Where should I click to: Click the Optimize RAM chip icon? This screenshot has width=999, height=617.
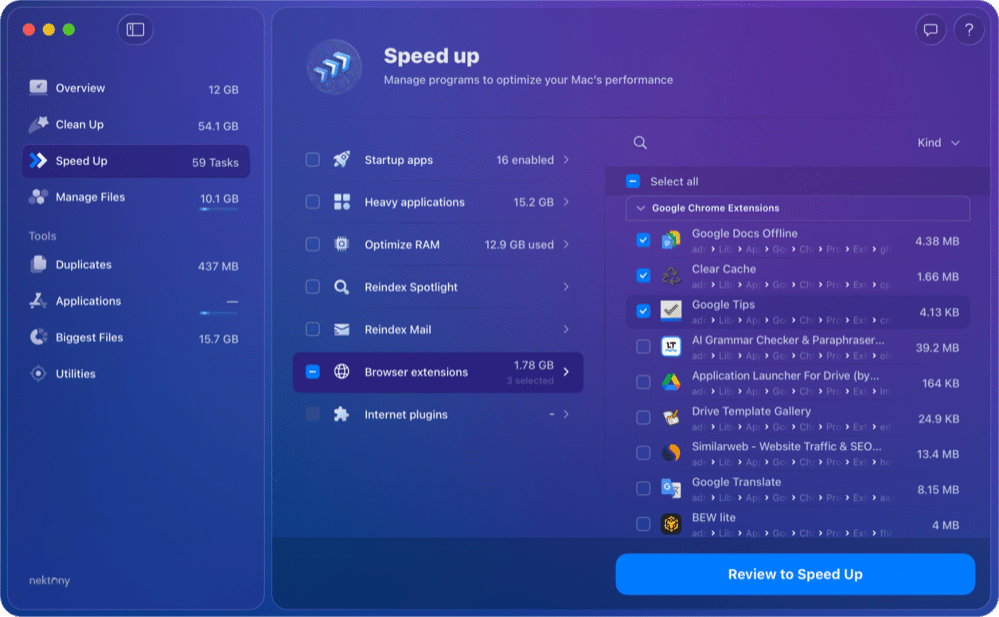pos(341,244)
